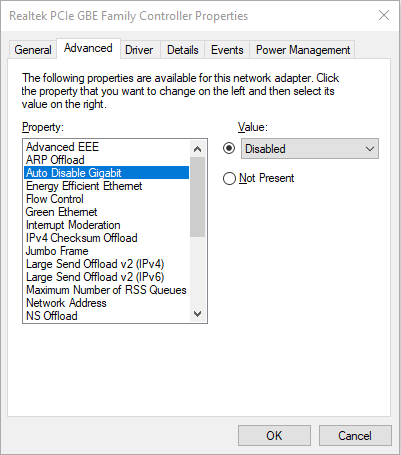Image resolution: width=401 pixels, height=455 pixels.
Task: Open the Power Management tab
Action: [303, 50]
